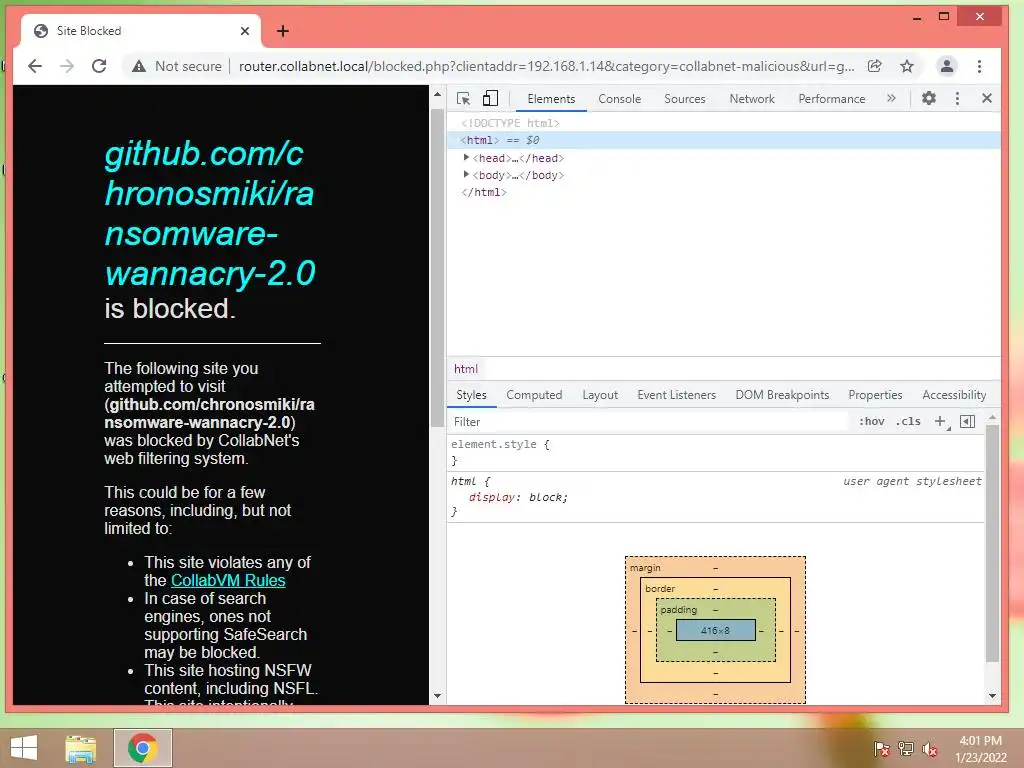Screen dimensions: 1024x768
Task: Click the Chrome taskbar icon
Action: coord(142,748)
